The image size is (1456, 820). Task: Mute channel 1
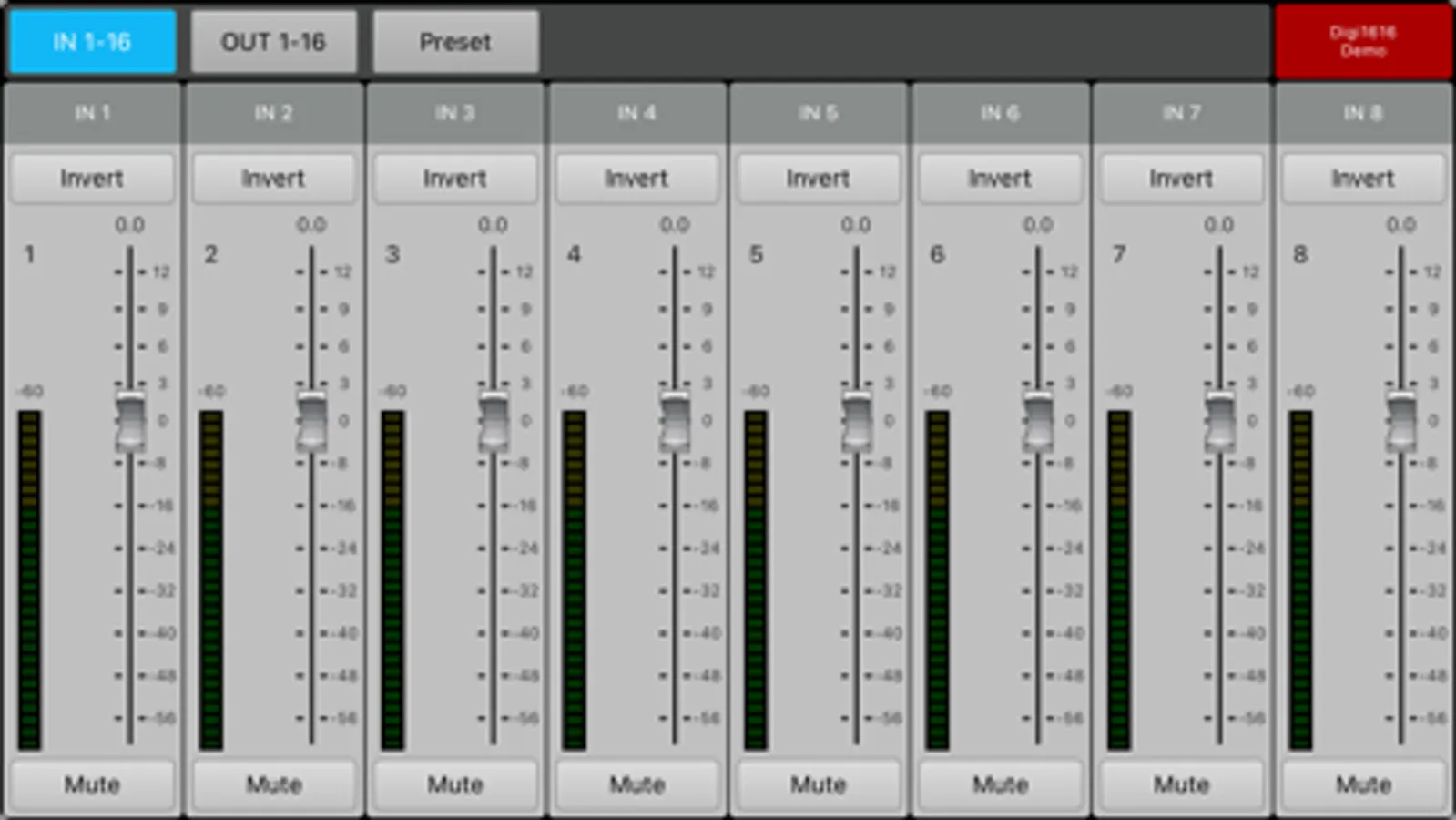[x=92, y=784]
